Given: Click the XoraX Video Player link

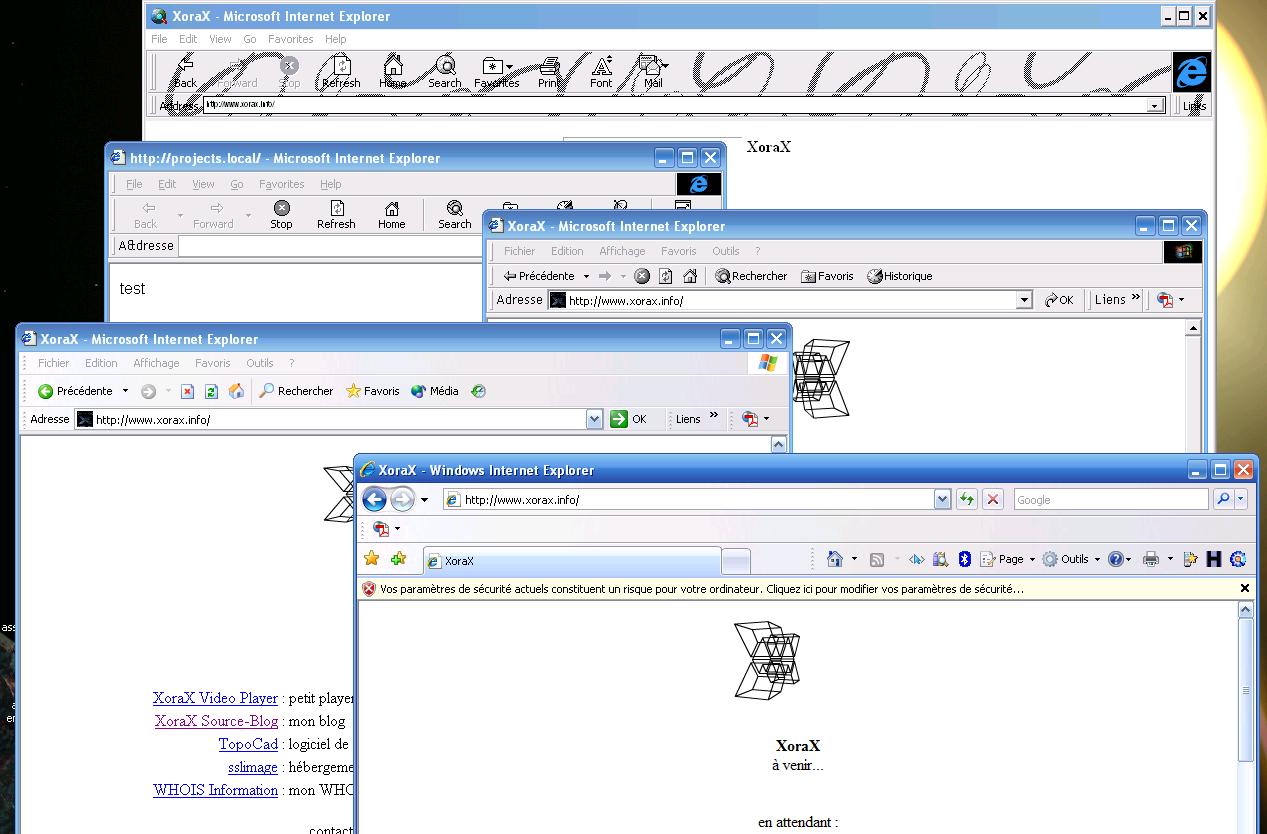Looking at the screenshot, I should 215,698.
